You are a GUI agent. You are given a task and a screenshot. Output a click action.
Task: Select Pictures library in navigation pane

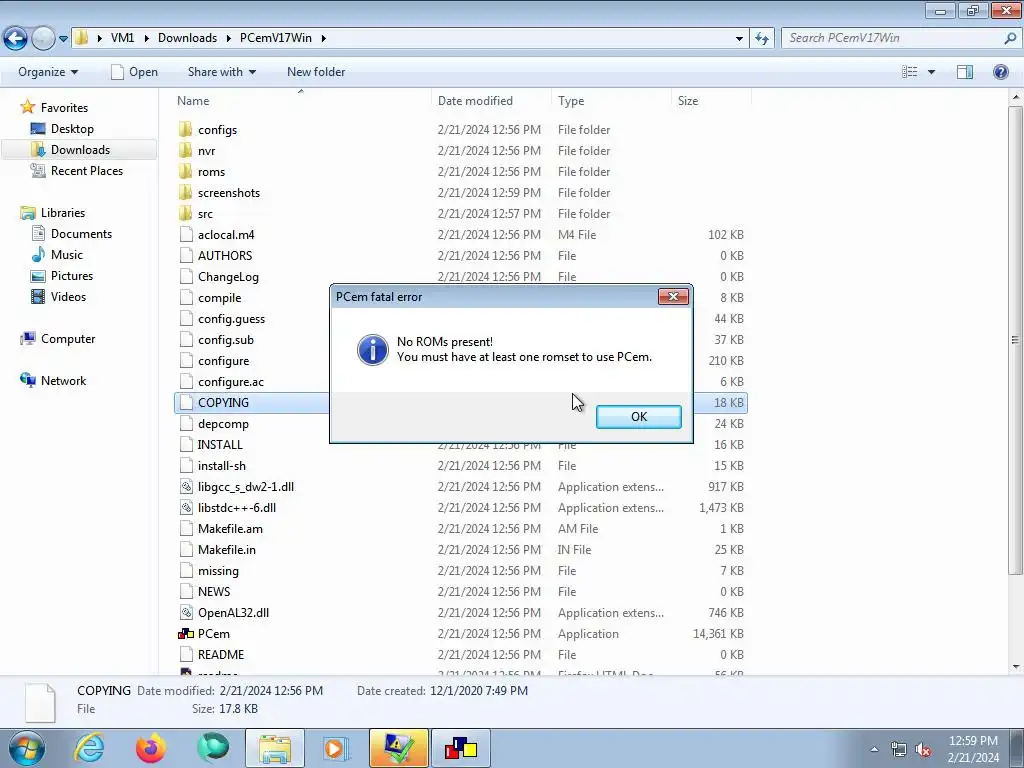(72, 276)
